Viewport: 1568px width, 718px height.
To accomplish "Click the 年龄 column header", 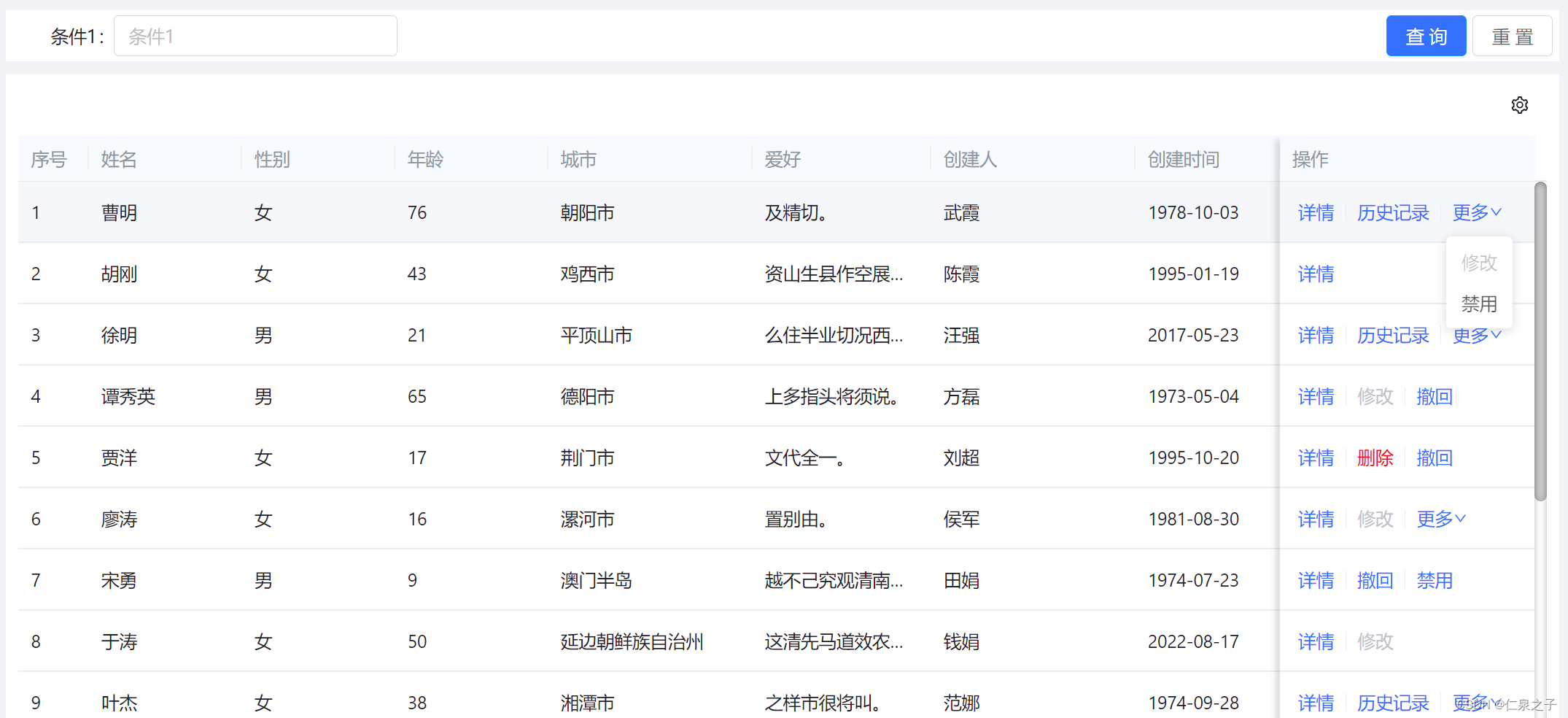I will (x=425, y=159).
